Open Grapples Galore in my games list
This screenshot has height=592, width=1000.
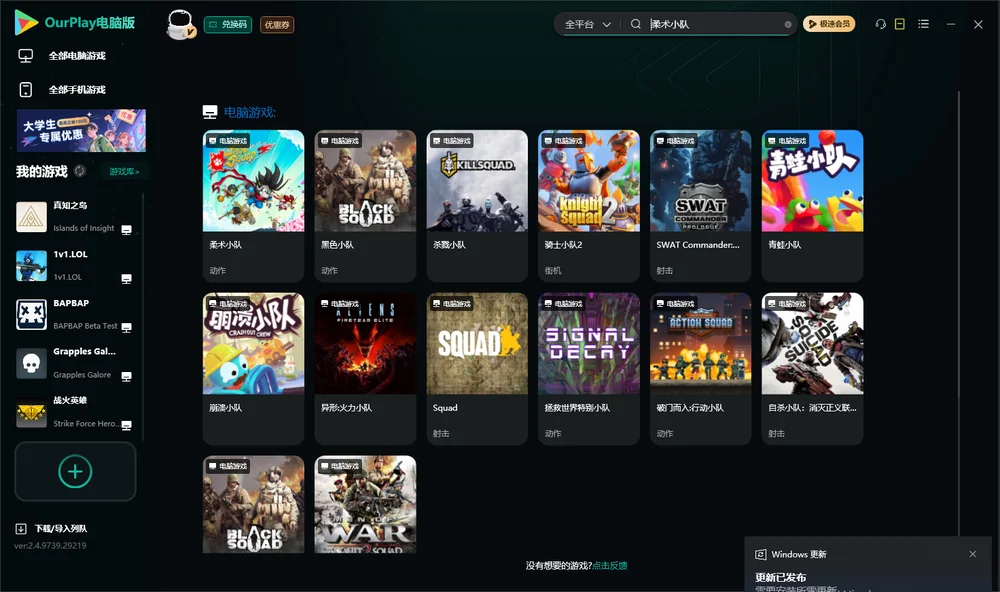coord(75,363)
